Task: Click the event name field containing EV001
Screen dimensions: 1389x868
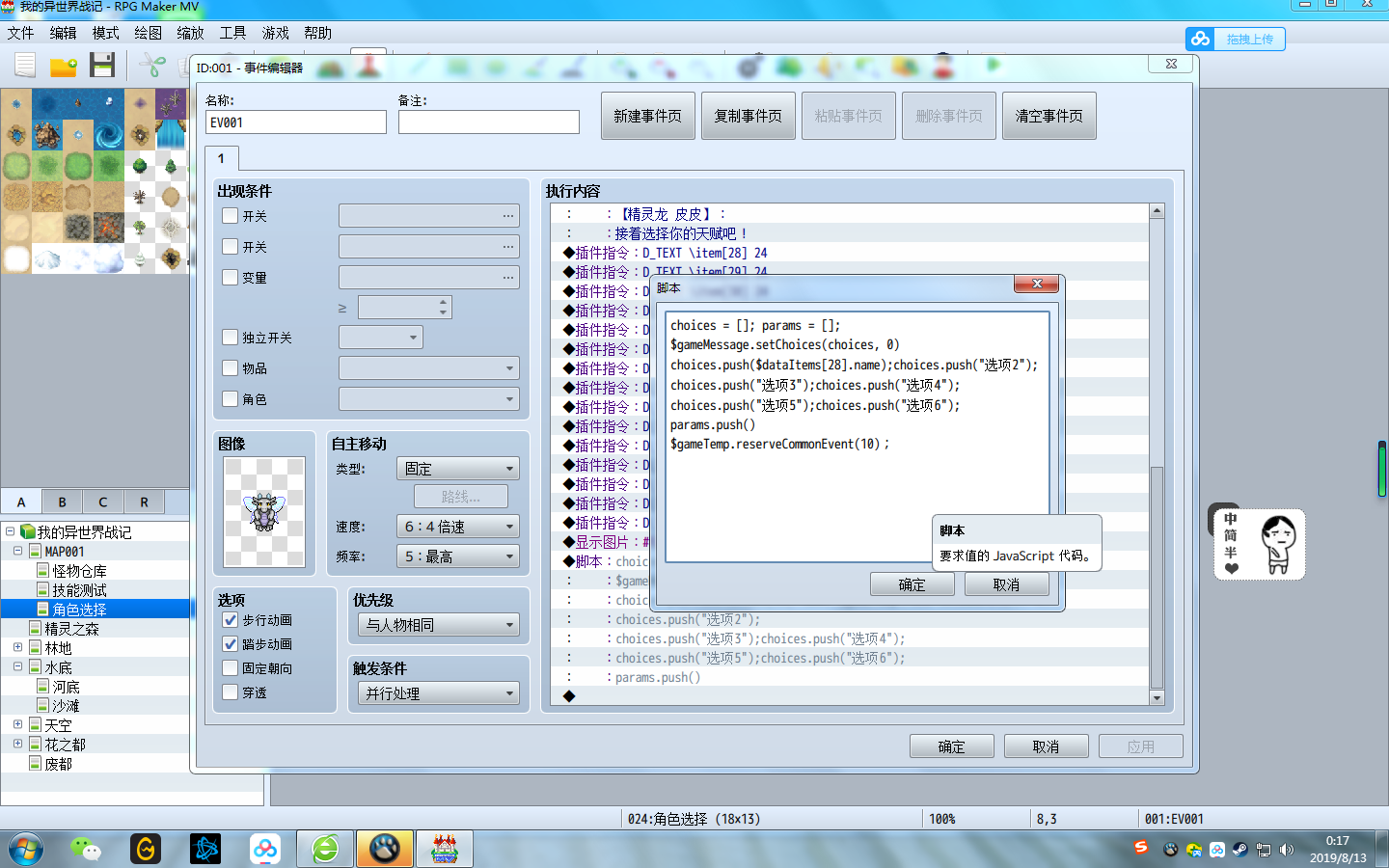Action: coord(296,122)
